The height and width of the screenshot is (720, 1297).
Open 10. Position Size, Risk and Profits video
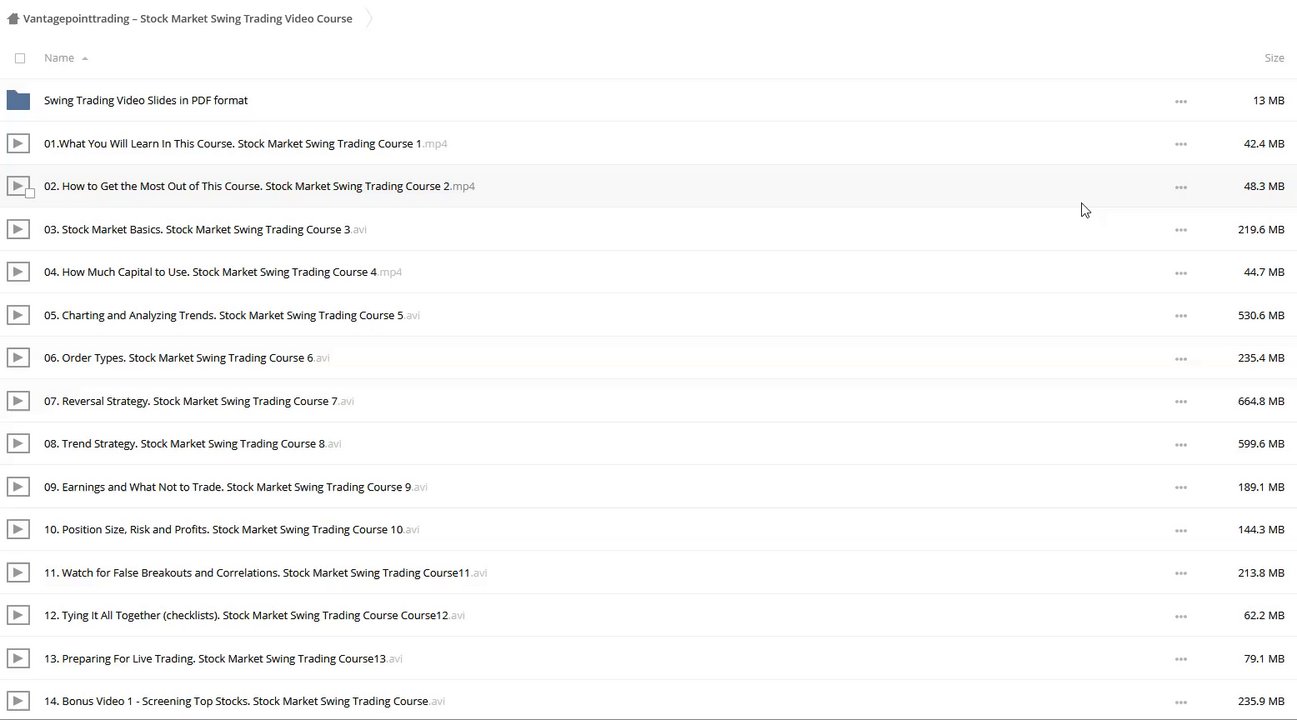click(232, 530)
